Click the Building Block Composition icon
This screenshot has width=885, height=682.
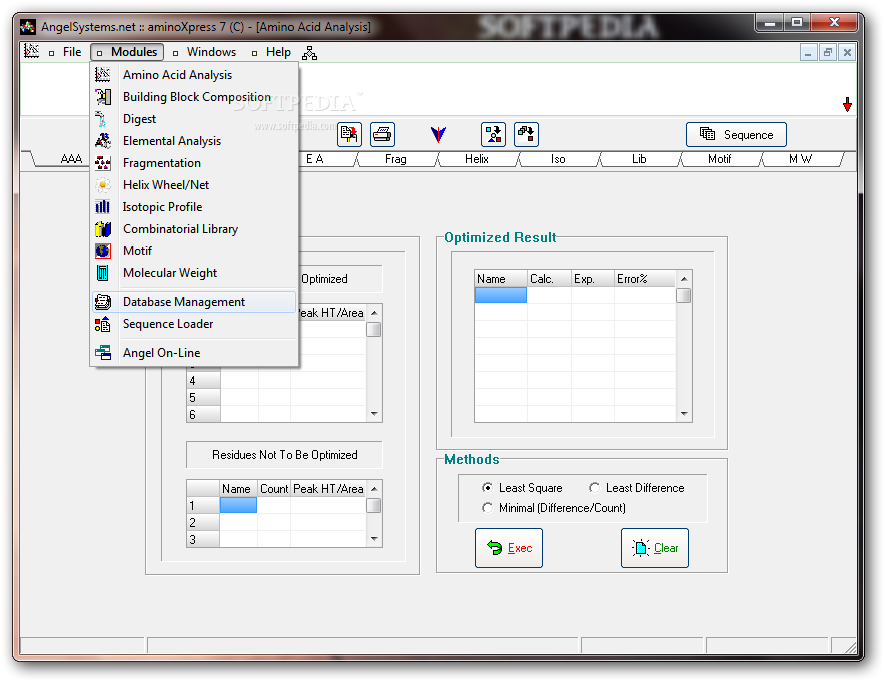click(103, 97)
